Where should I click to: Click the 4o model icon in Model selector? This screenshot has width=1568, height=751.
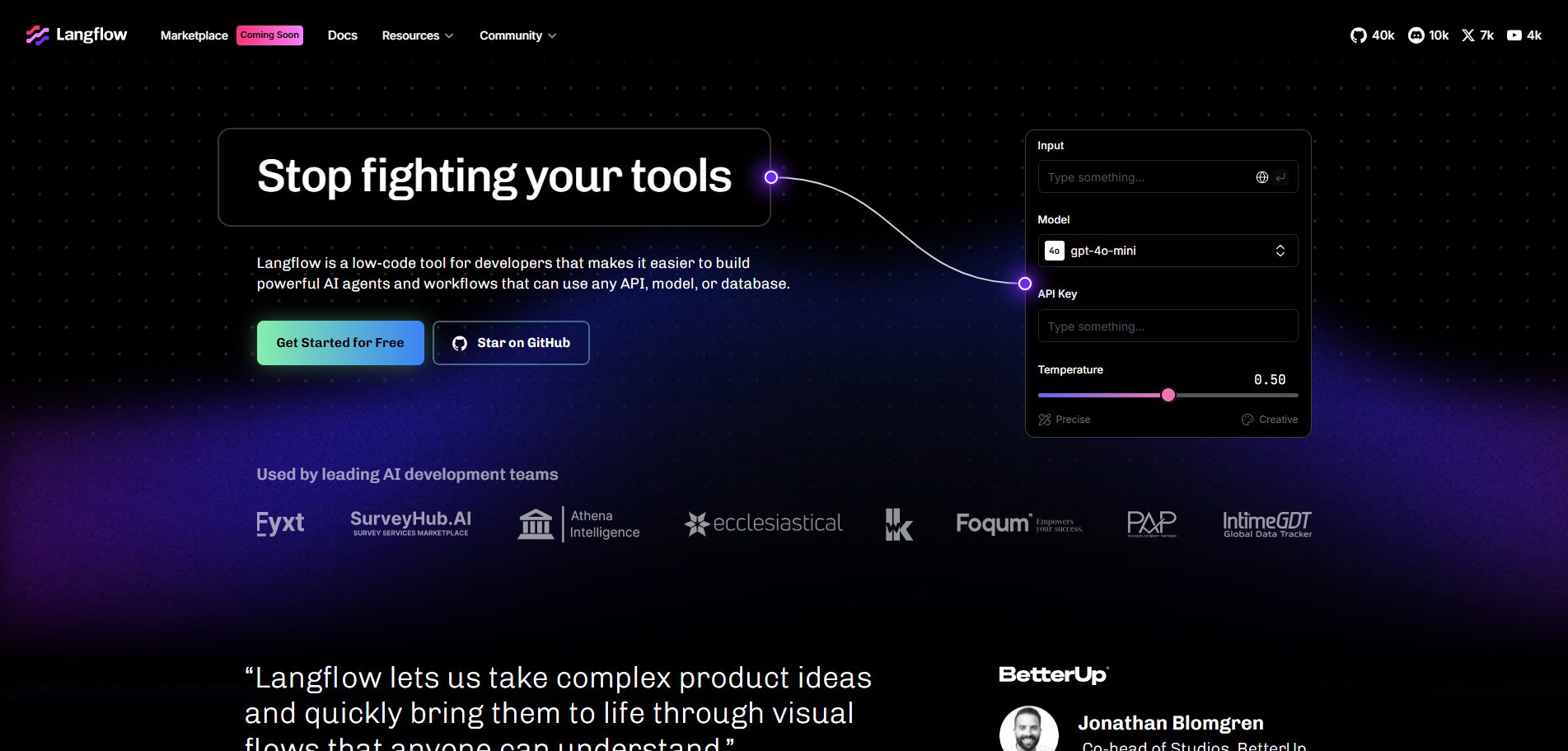[x=1055, y=251]
